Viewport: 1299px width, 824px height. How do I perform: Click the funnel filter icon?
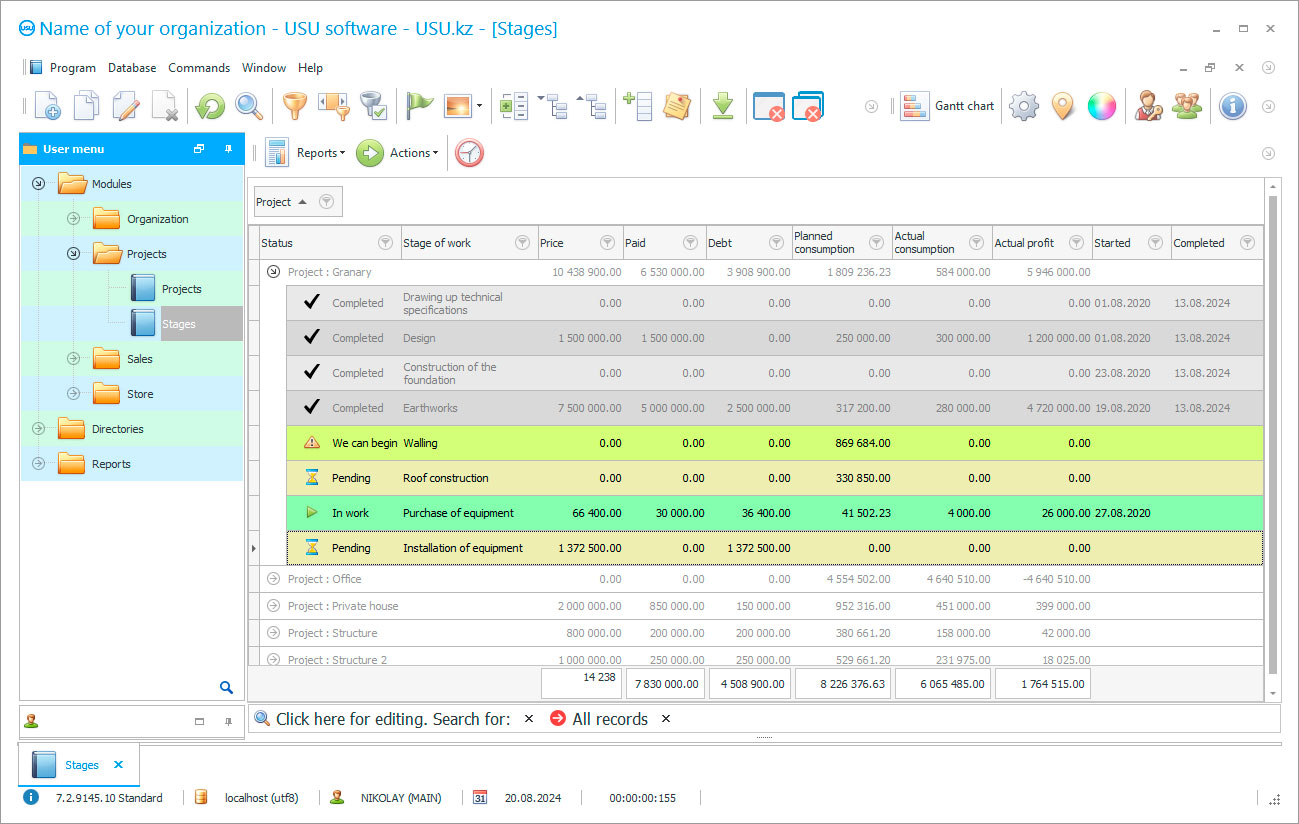(x=295, y=105)
